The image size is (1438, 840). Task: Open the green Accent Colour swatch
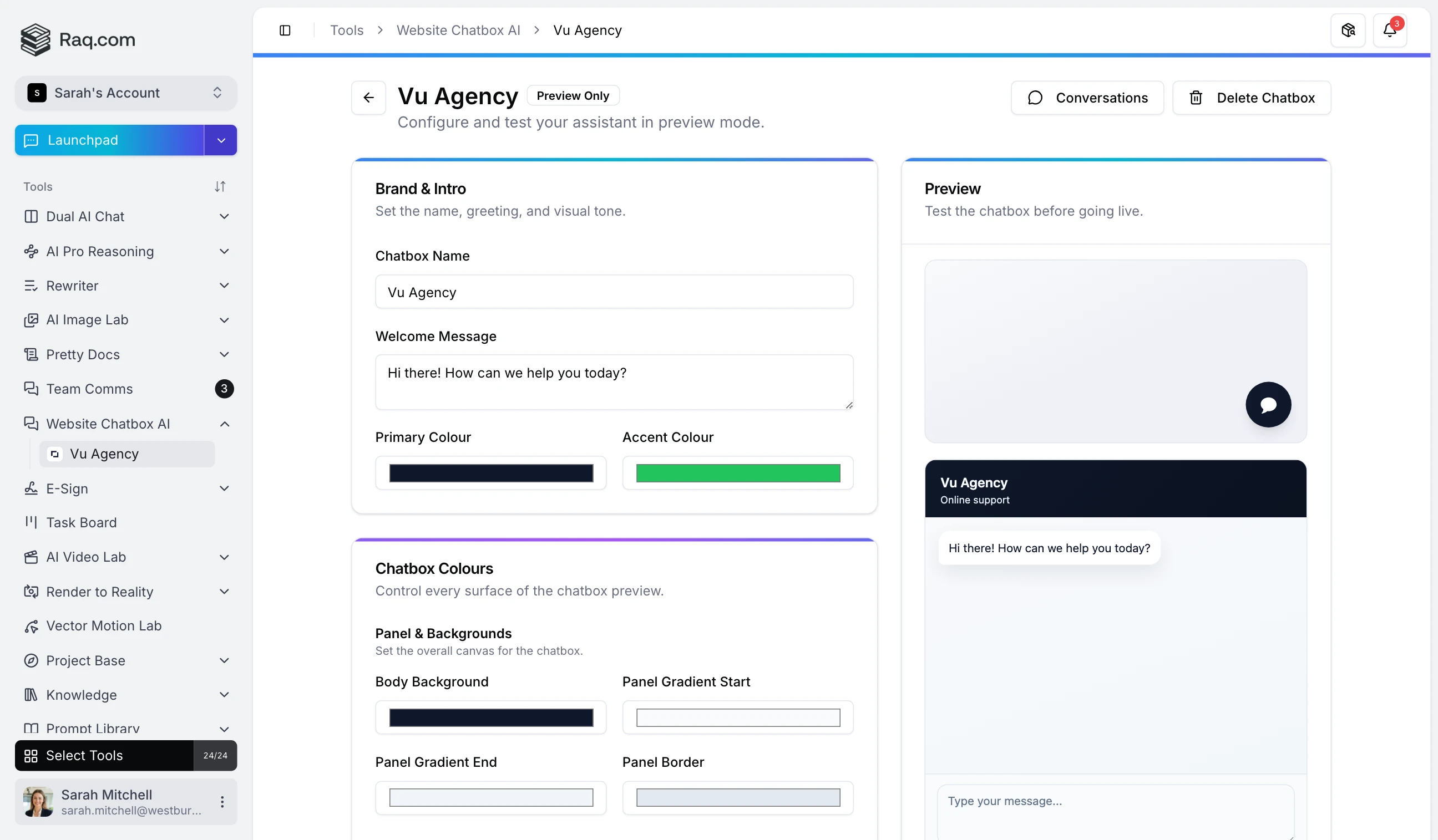coord(738,473)
